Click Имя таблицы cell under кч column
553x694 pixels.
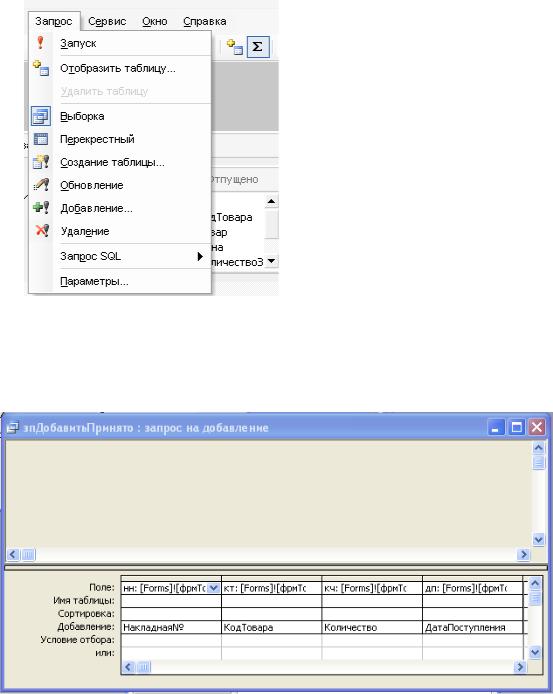pyautogui.click(x=372, y=601)
